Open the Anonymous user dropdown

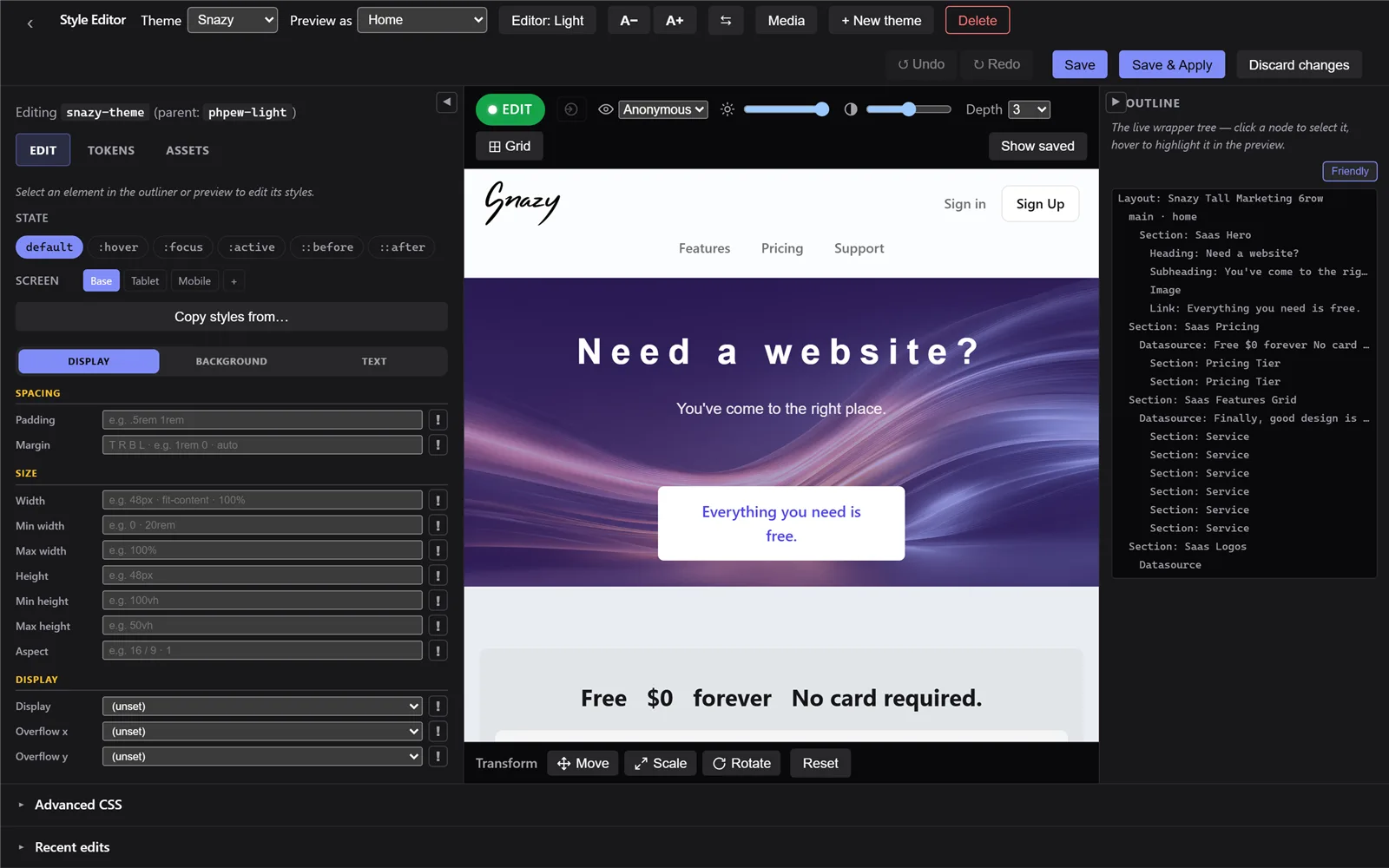(663, 109)
